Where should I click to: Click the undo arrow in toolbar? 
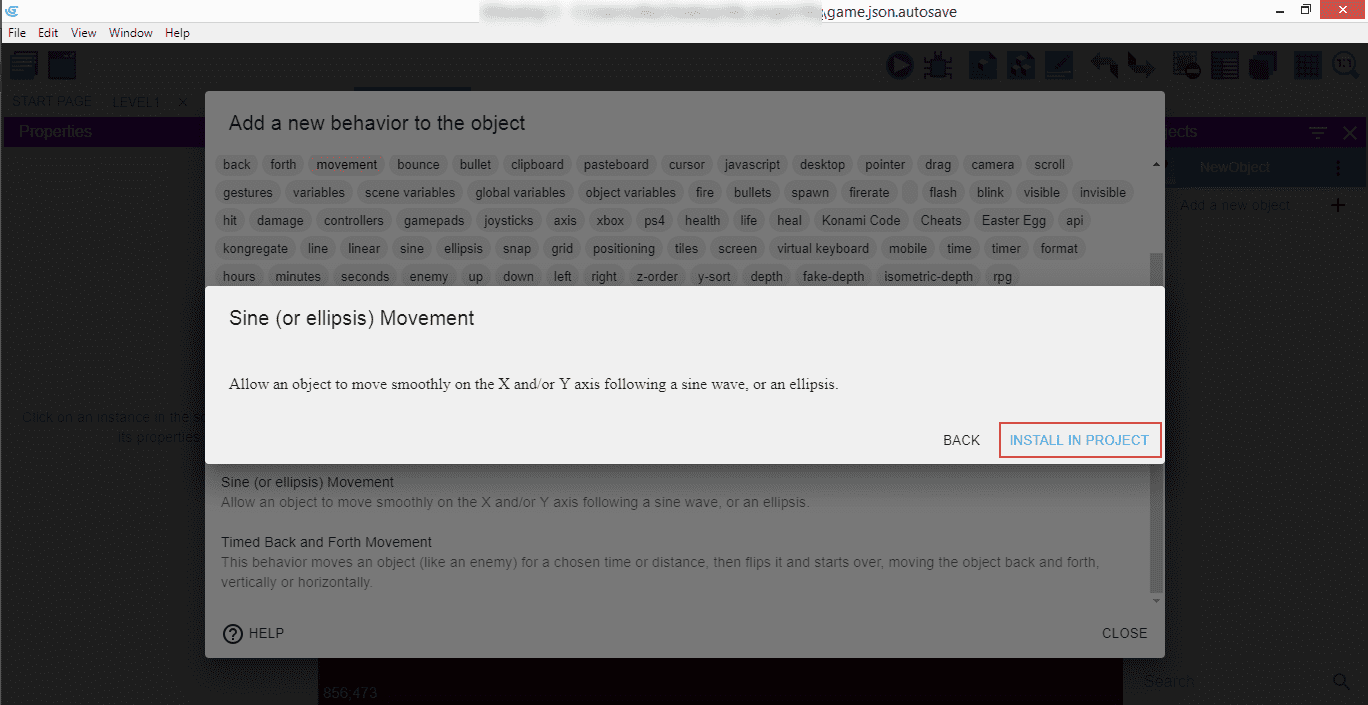pyautogui.click(x=1104, y=66)
